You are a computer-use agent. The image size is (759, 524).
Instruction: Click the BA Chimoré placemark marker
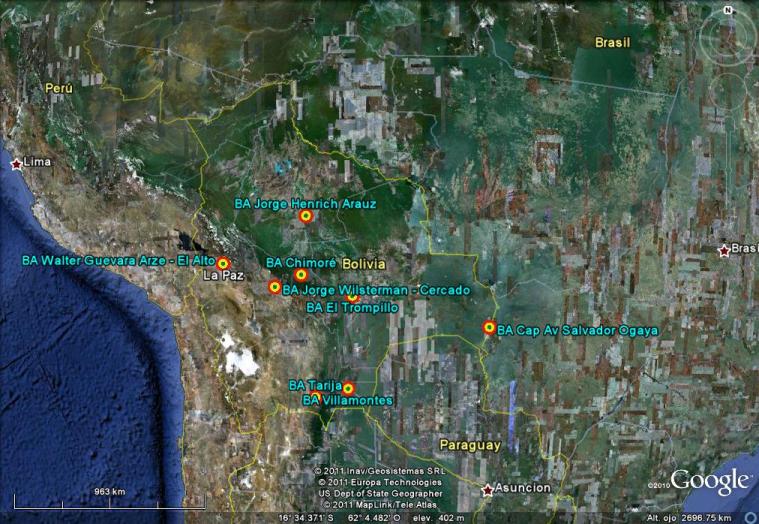[x=301, y=274]
